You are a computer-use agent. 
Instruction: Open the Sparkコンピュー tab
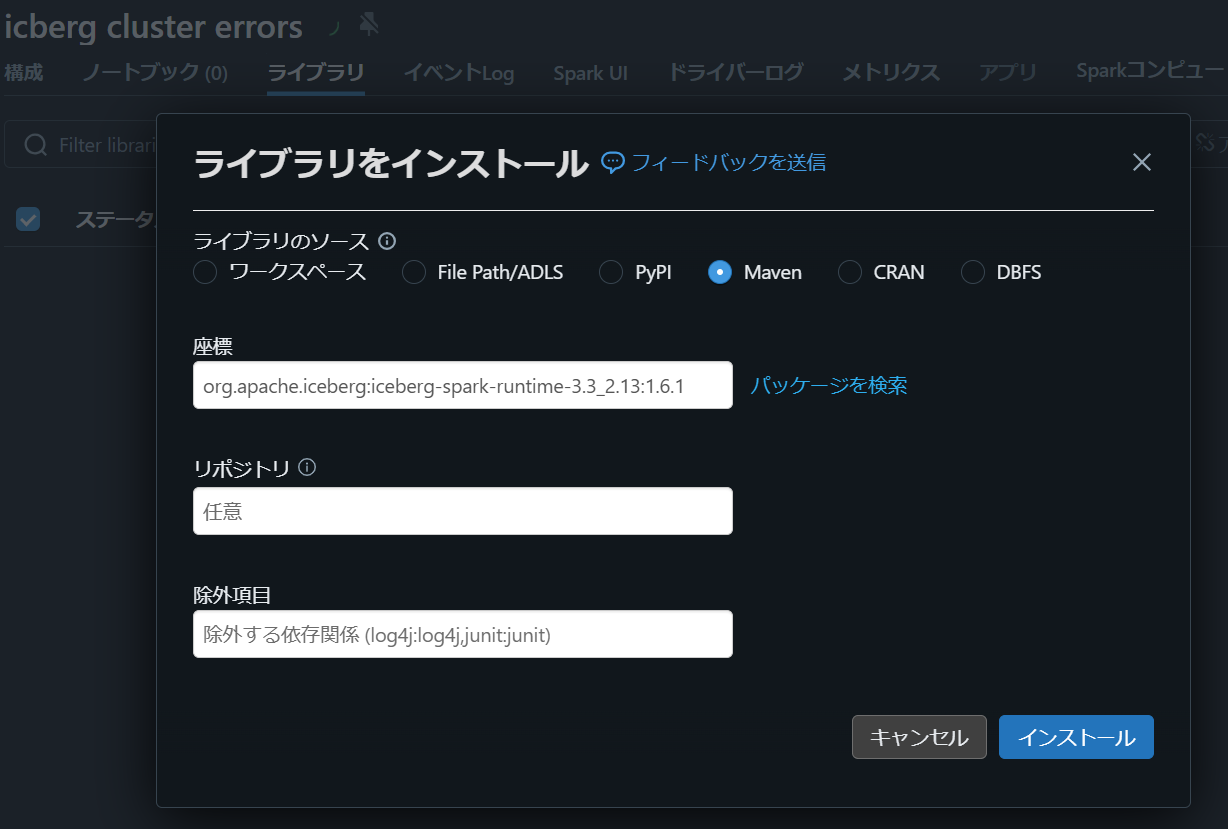click(x=1152, y=71)
